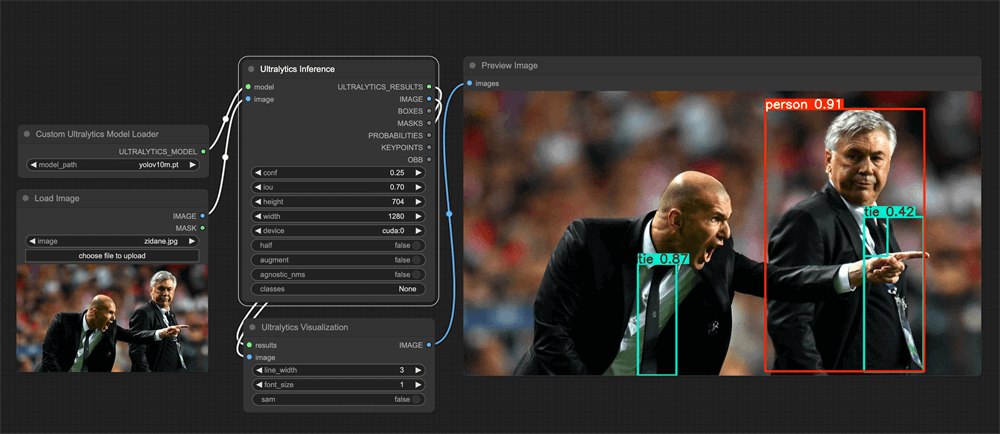Click the conf 0.25 value field
The height and width of the screenshot is (434, 1000).
coord(339,173)
